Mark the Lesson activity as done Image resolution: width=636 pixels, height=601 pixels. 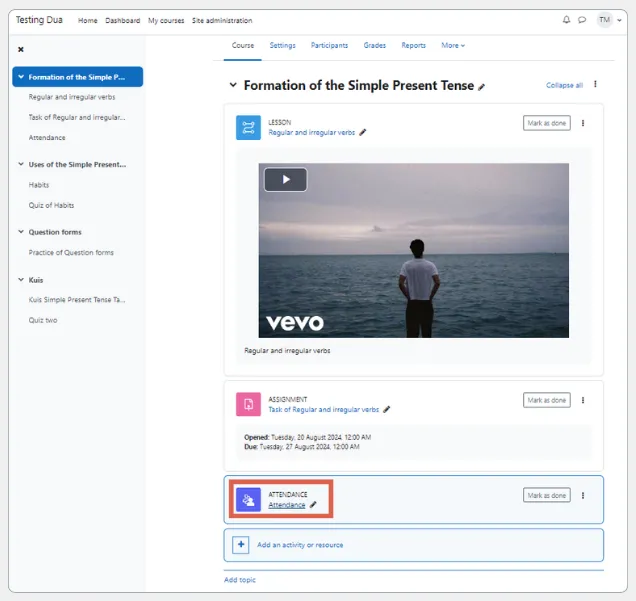click(546, 123)
